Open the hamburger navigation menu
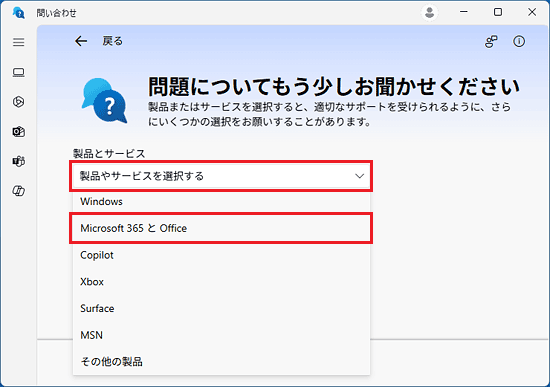 pyautogui.click(x=19, y=42)
